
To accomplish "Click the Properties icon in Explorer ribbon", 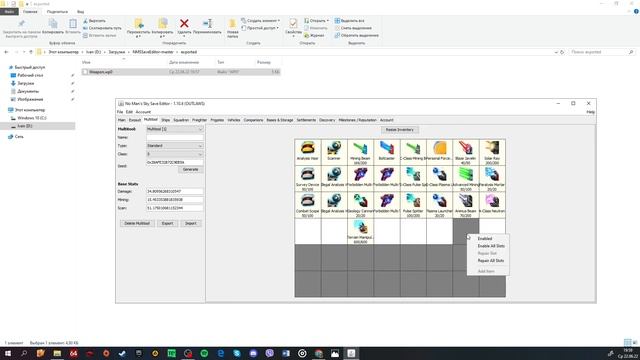I will click(293, 23).
